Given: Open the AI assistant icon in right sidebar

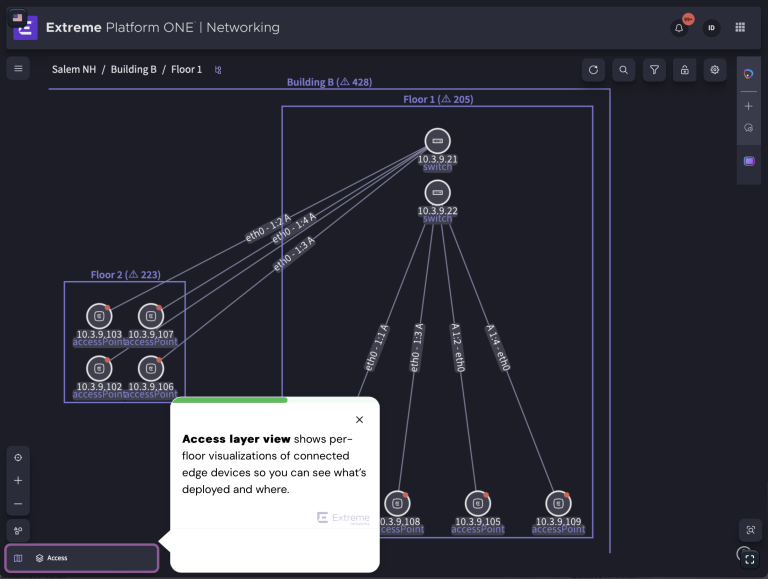Looking at the screenshot, I should (x=748, y=74).
